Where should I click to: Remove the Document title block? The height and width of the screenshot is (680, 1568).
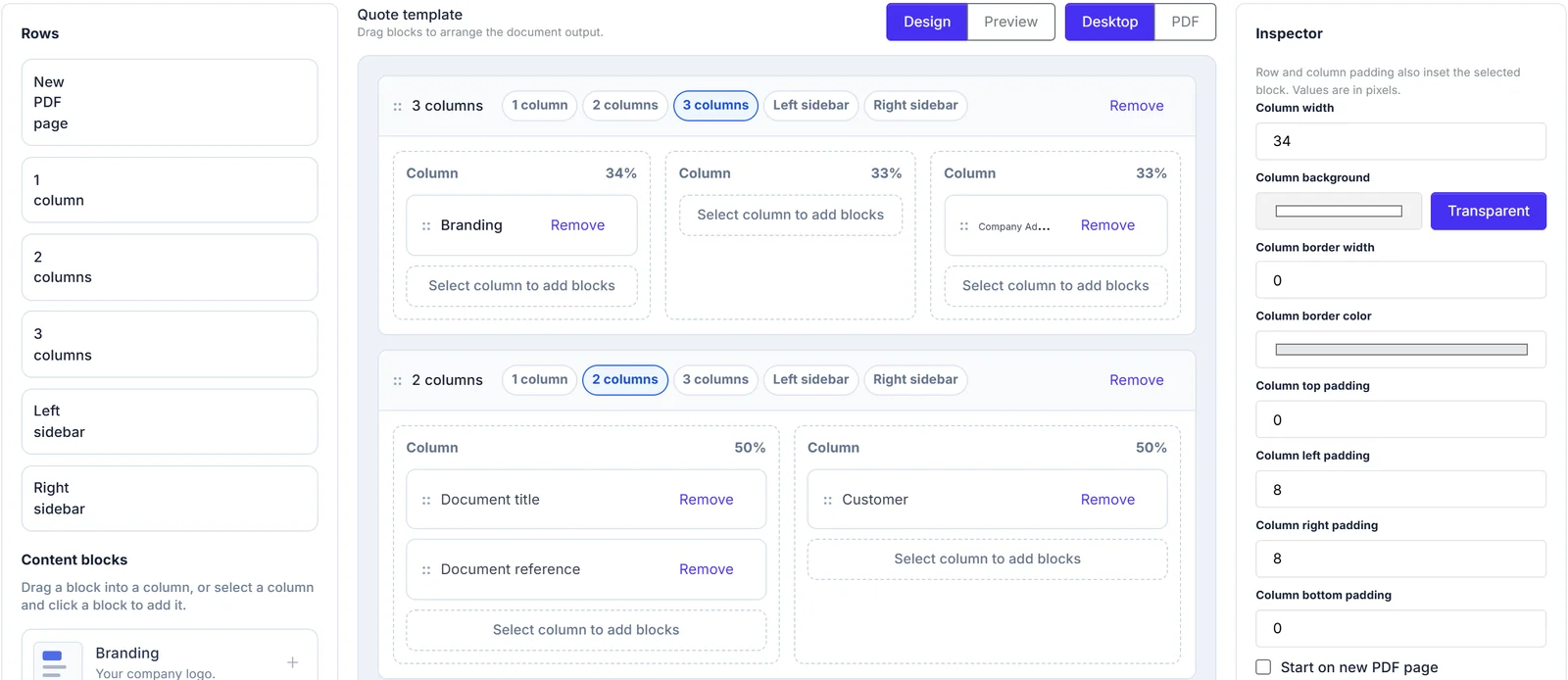[706, 500]
